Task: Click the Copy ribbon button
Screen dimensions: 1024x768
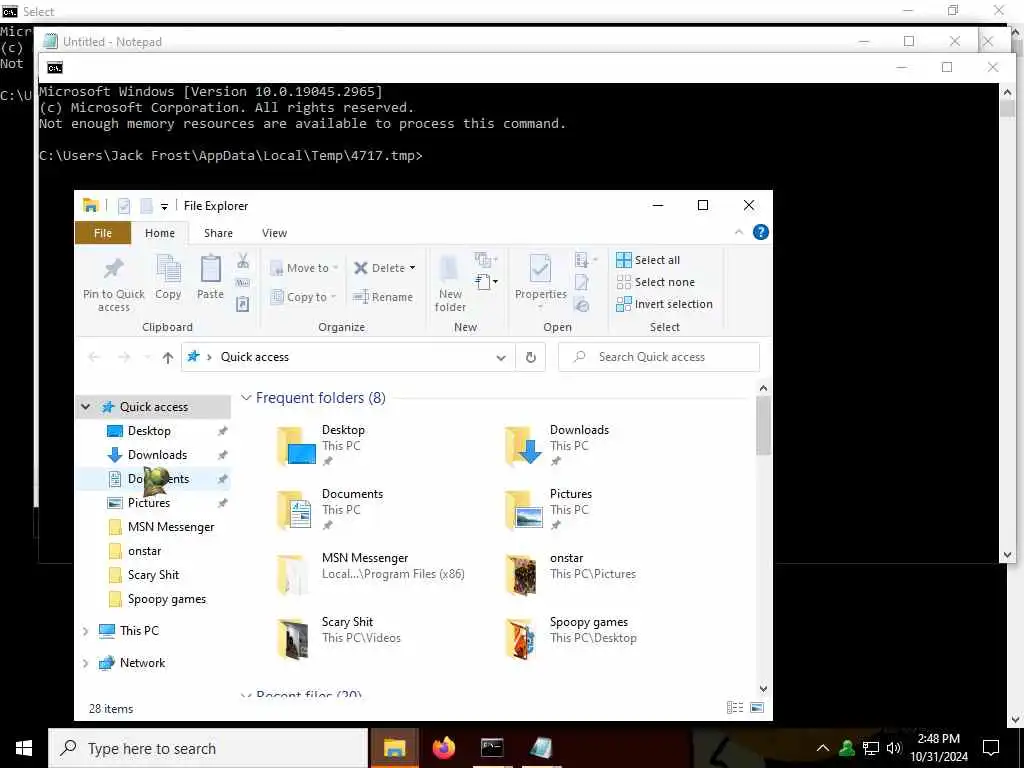Action: point(168,278)
